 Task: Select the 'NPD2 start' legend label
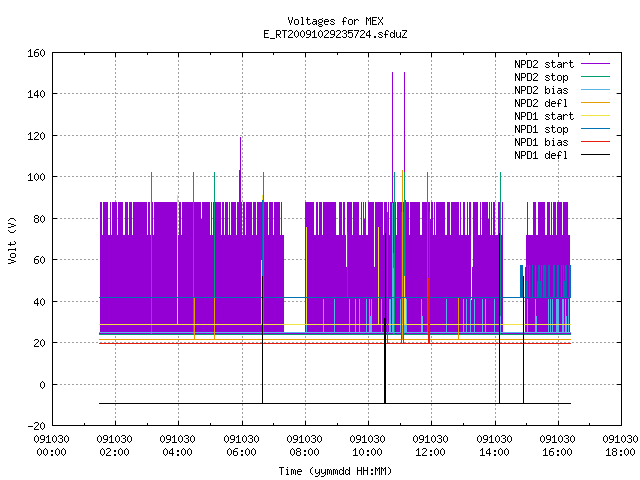(544, 64)
